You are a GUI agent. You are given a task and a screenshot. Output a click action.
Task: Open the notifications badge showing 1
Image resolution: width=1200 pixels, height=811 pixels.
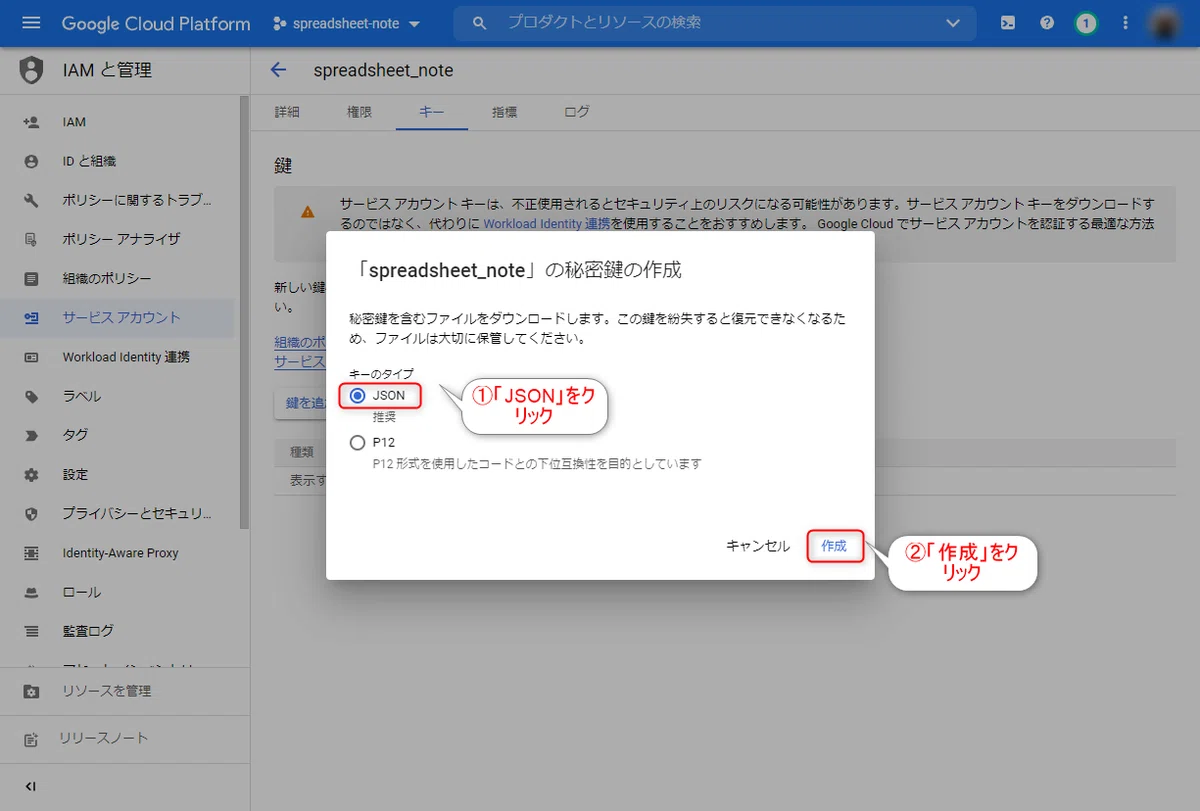pos(1086,23)
